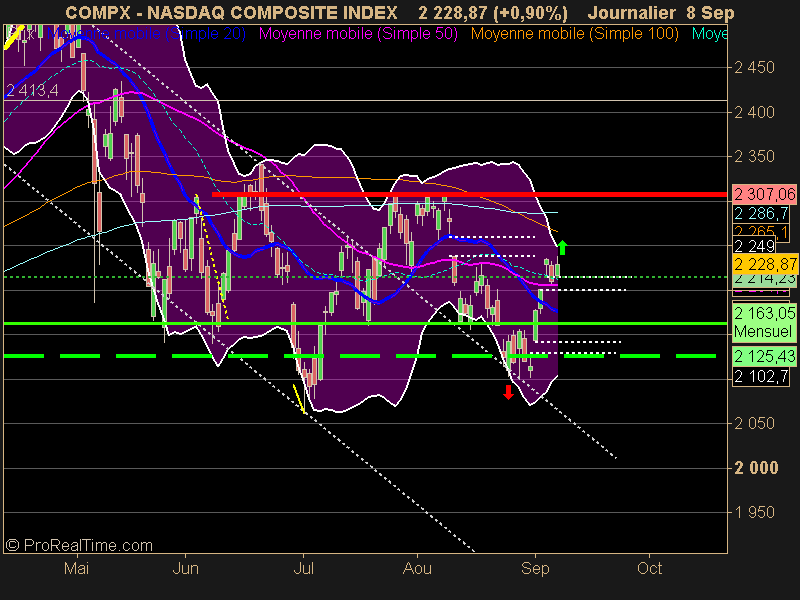The image size is (800, 600).
Task: Click the bold 2 000 price scale label
Action: 756,467
